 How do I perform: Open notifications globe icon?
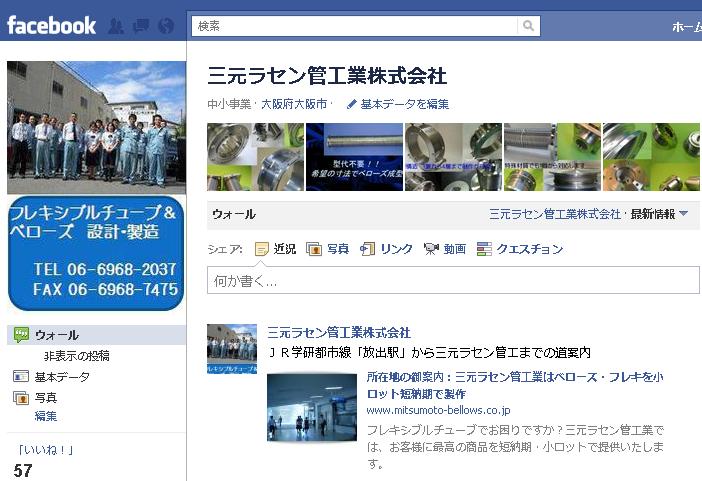[166, 26]
